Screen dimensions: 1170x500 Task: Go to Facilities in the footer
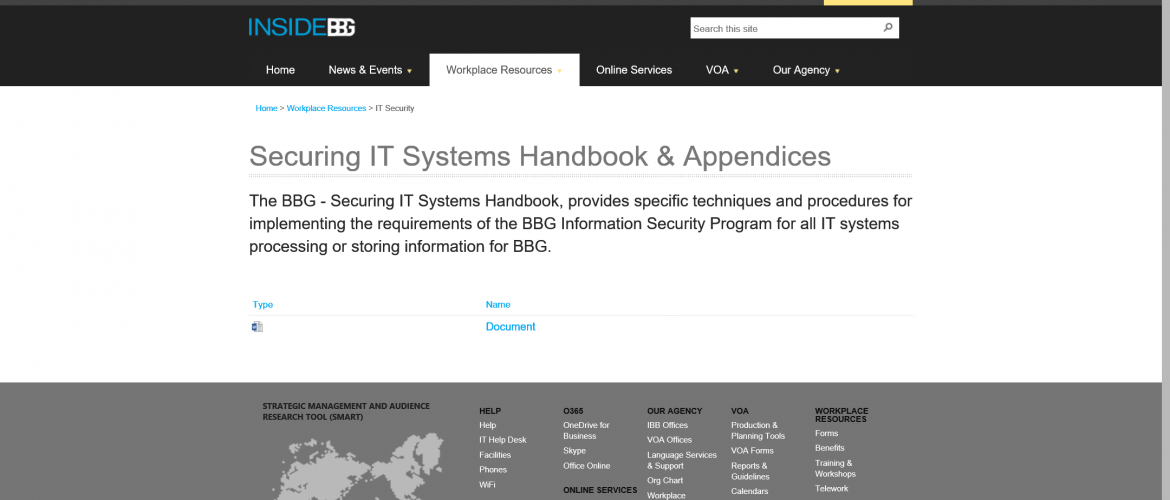495,455
